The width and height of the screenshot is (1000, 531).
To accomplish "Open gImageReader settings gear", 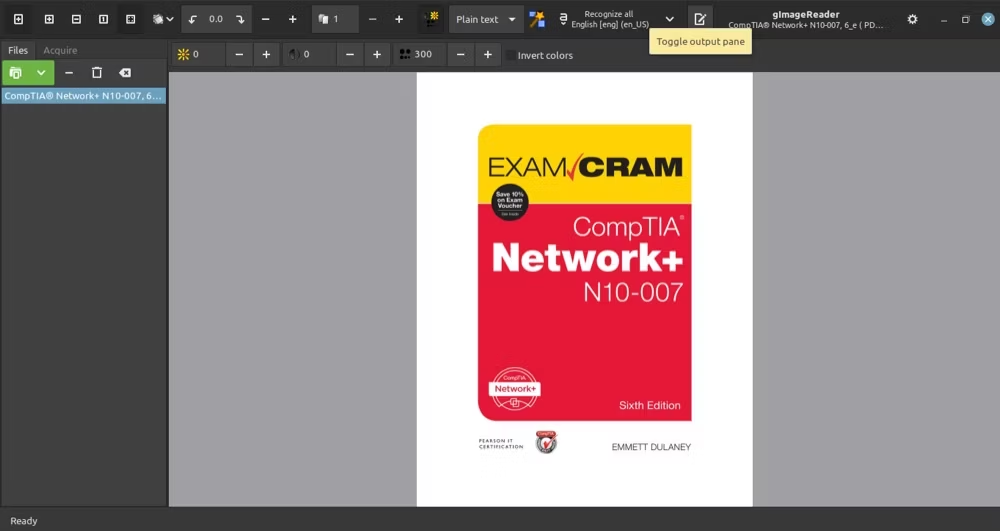I will click(x=913, y=19).
